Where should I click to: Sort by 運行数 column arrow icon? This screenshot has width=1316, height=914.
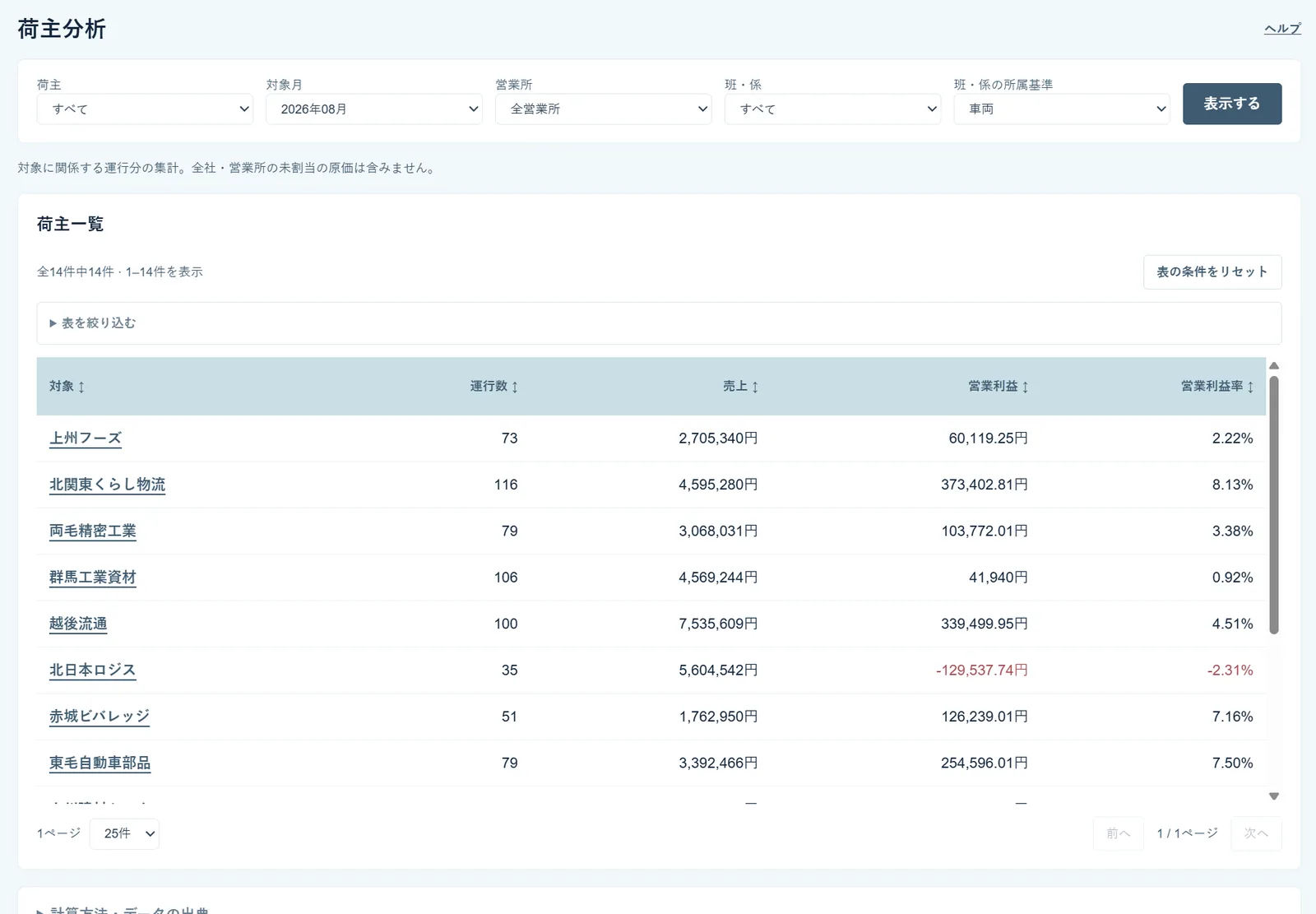(515, 387)
